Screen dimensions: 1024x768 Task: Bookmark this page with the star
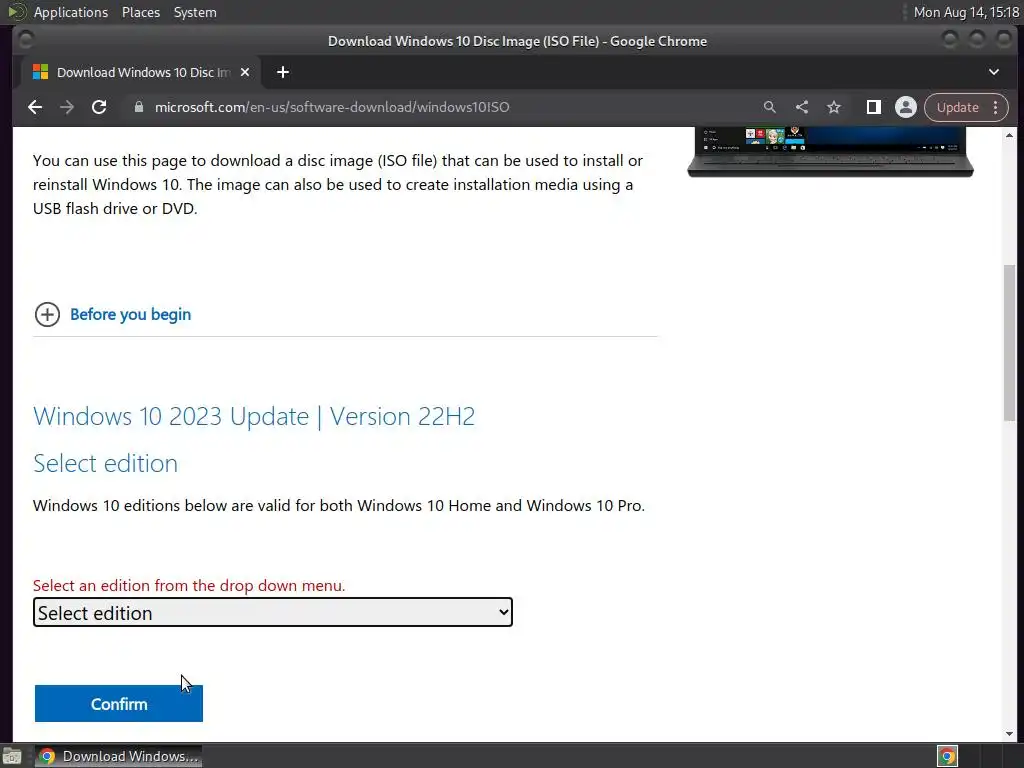pos(834,107)
